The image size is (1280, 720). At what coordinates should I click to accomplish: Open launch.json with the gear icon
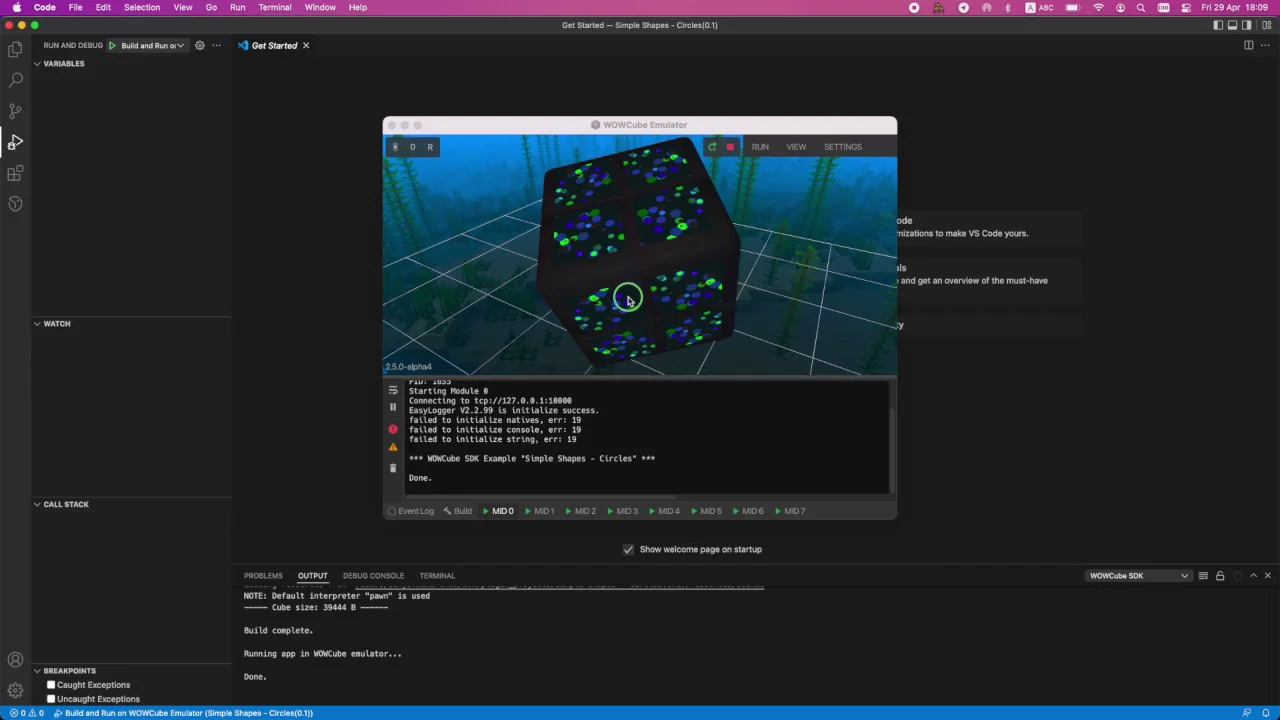click(199, 45)
